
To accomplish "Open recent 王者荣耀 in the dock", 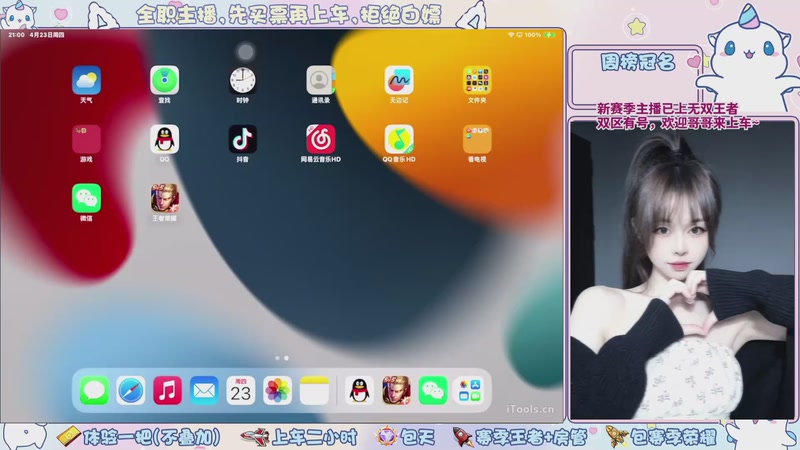I will click(396, 391).
